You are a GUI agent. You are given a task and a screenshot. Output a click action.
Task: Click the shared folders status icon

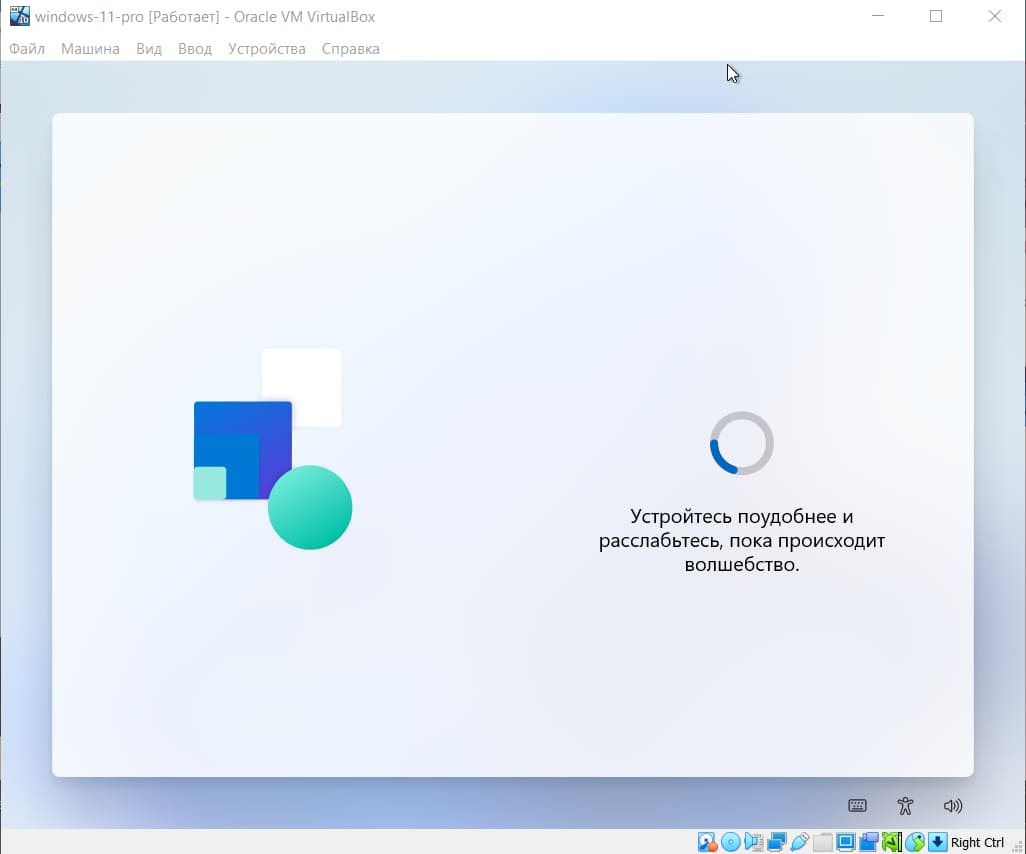point(823,842)
